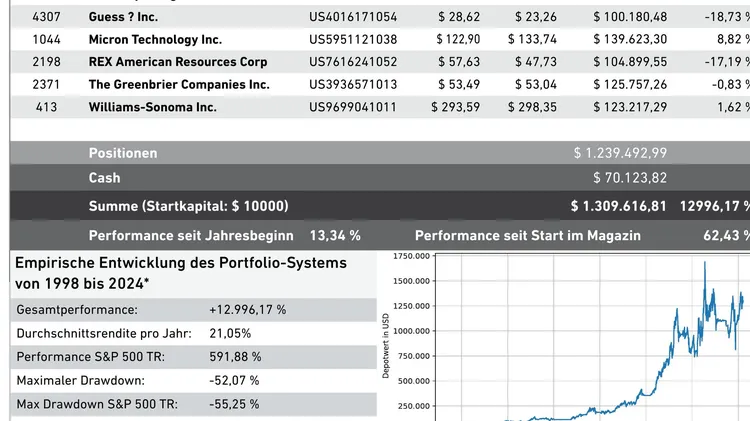750x421 pixels.
Task: Click the cash amount $ 70.123,82
Action: 630,178
